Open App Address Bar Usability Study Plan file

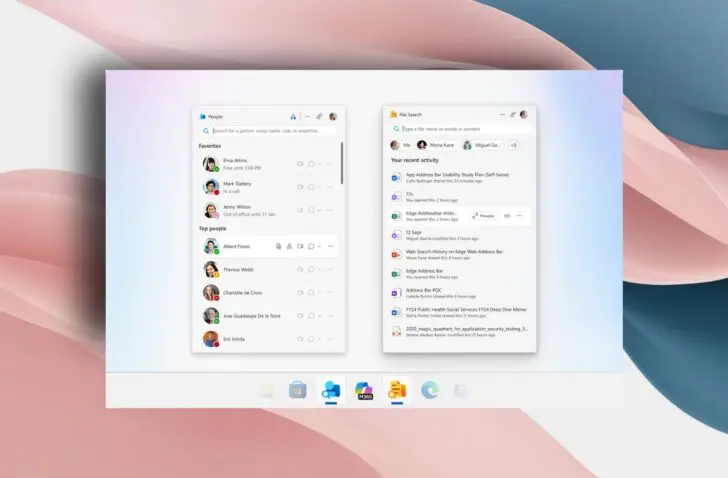460,177
